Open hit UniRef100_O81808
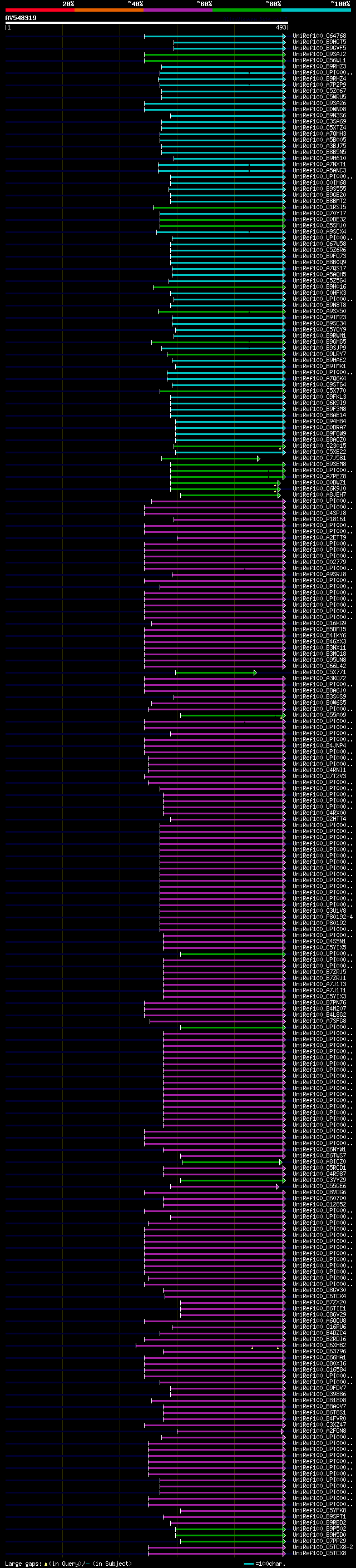The image size is (356, 1568). (x=319, y=1401)
